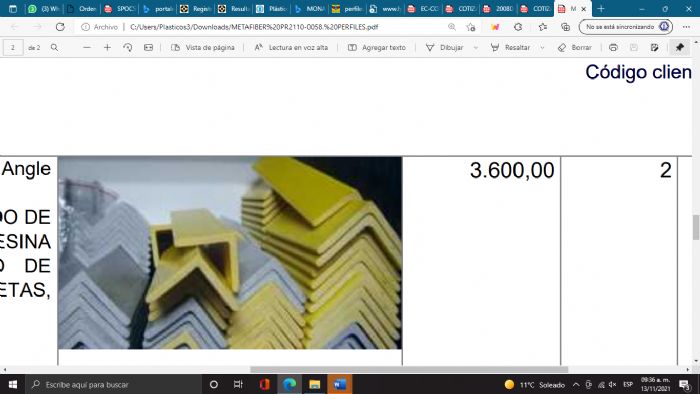Open weather widget showing 11°C Soleado
Viewport: 700px width, 394px height.
click(534, 384)
